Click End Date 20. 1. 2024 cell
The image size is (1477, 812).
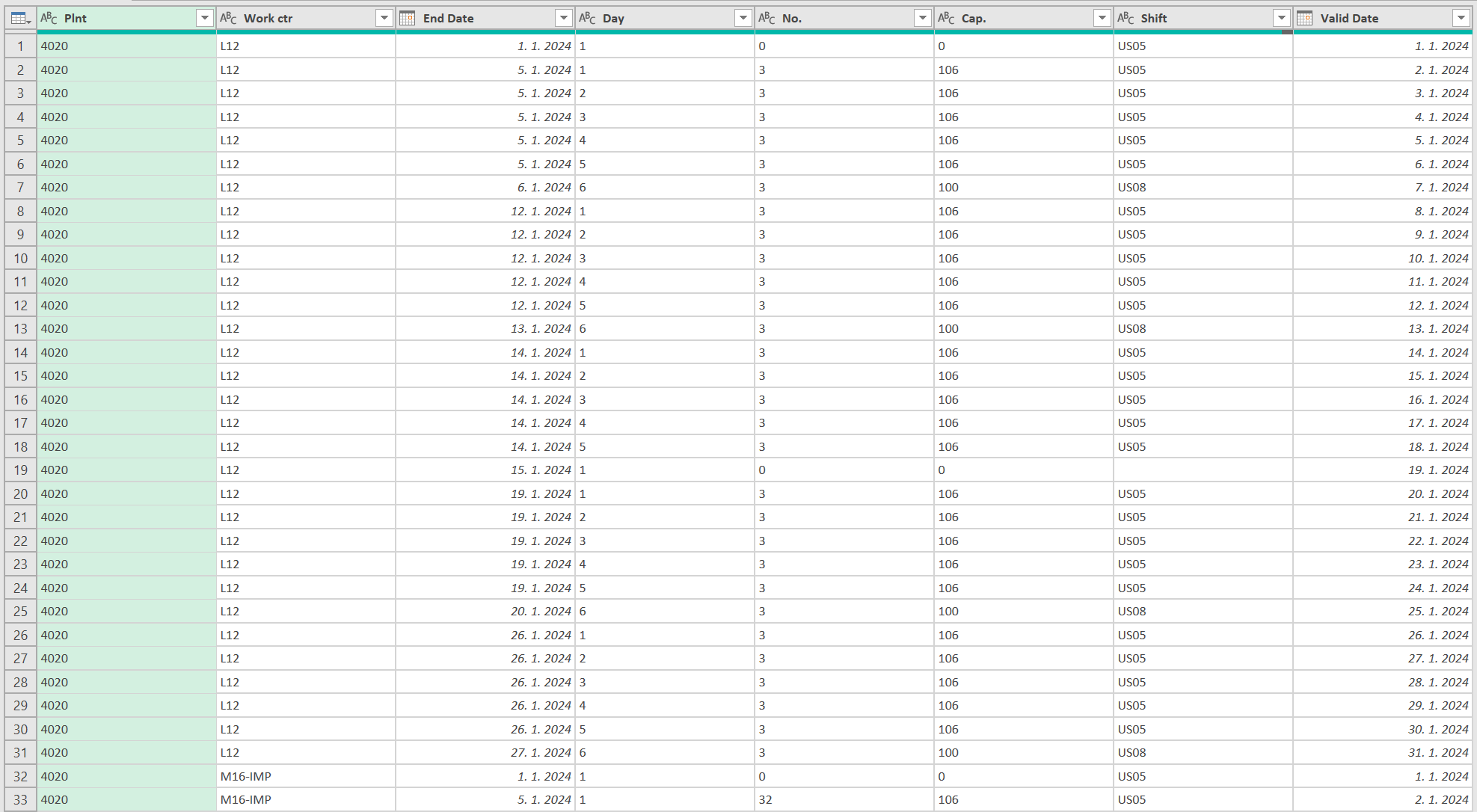(485, 611)
